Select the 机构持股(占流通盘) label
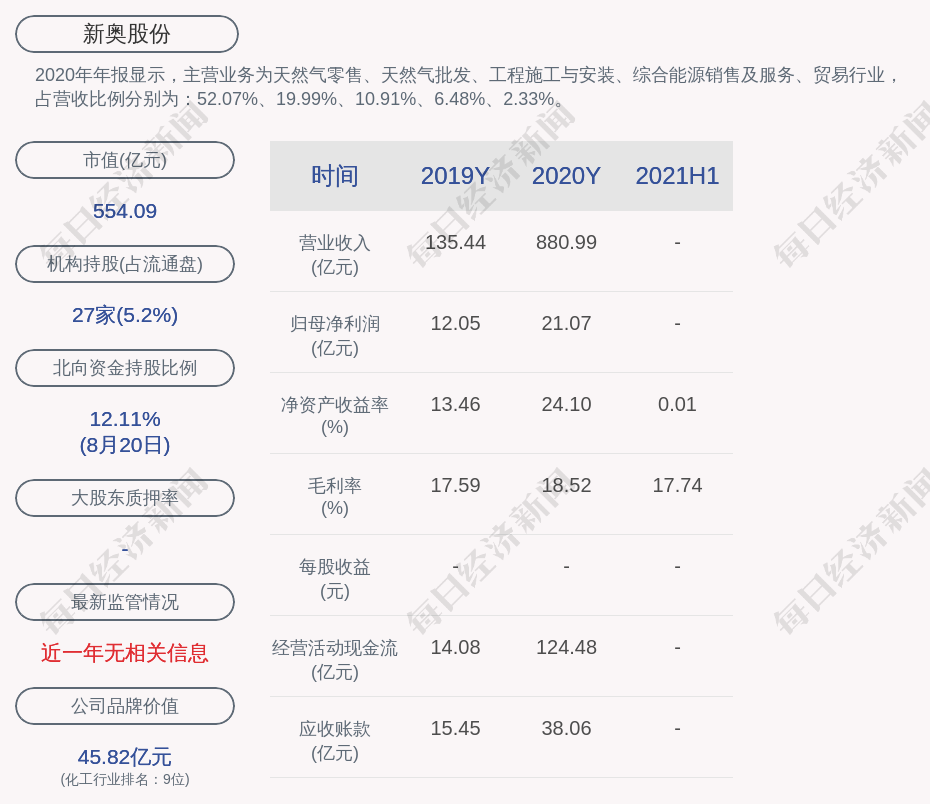Image resolution: width=930 pixels, height=804 pixels. click(125, 264)
